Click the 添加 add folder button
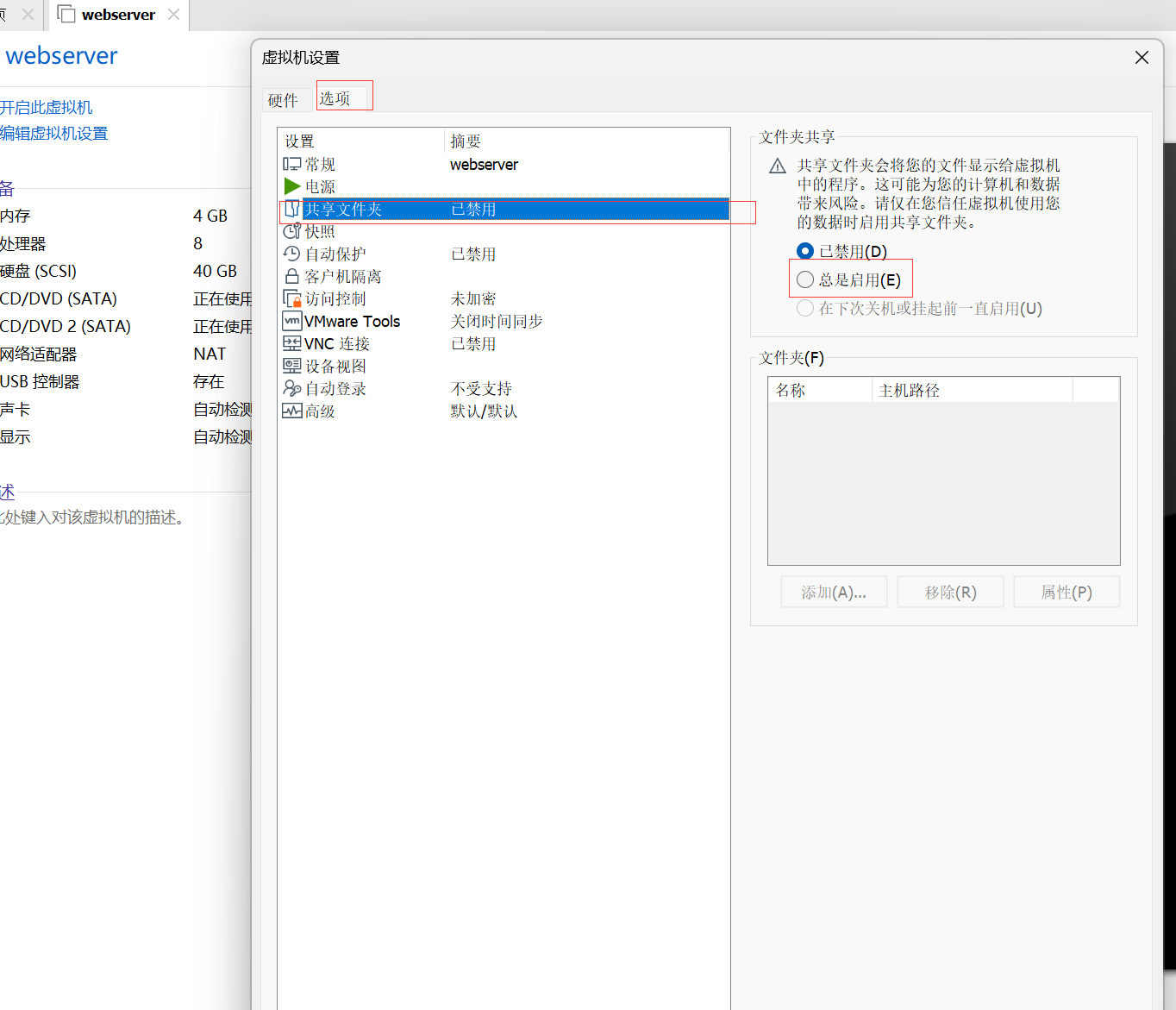Viewport: 1176px width, 1010px height. pos(833,592)
